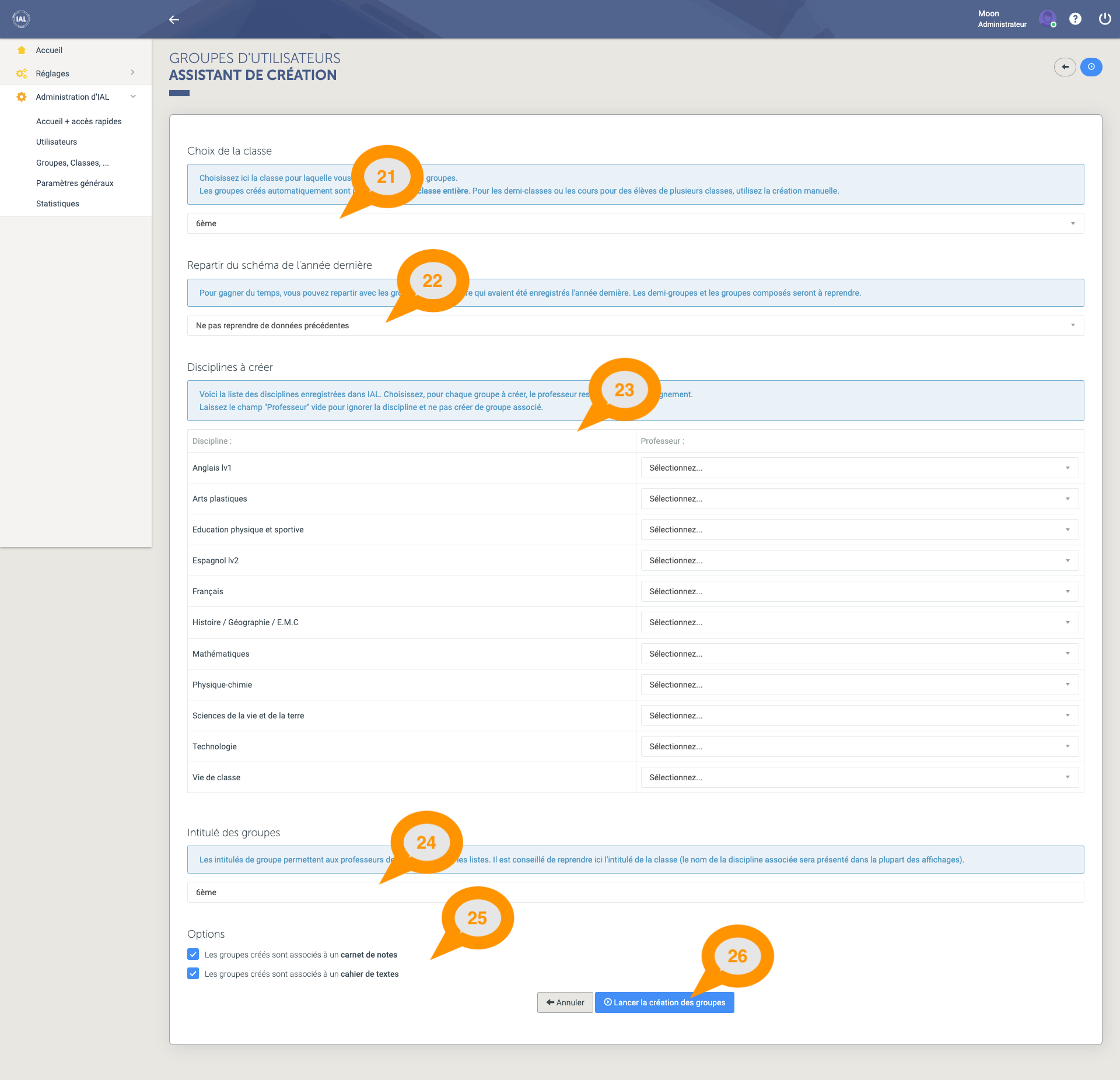Click the round blue launch button
Viewport: 1120px width, 1080px height.
click(x=1091, y=67)
